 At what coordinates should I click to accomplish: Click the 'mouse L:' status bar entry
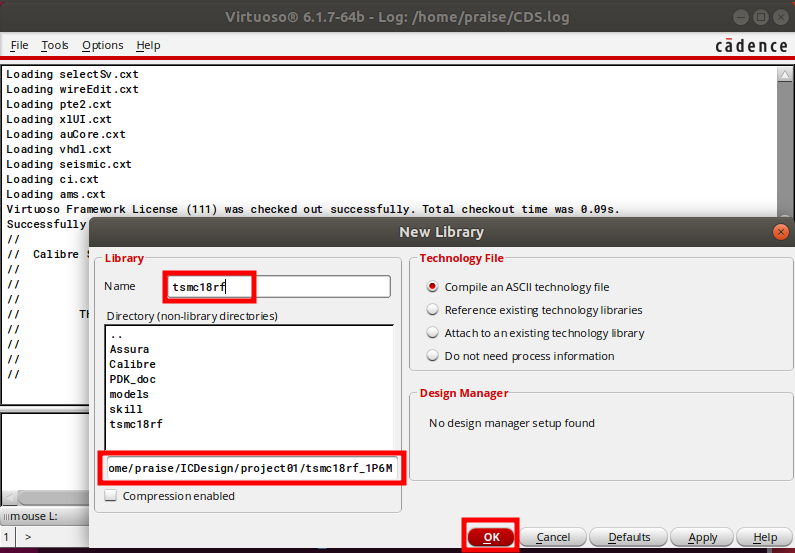[x=34, y=516]
